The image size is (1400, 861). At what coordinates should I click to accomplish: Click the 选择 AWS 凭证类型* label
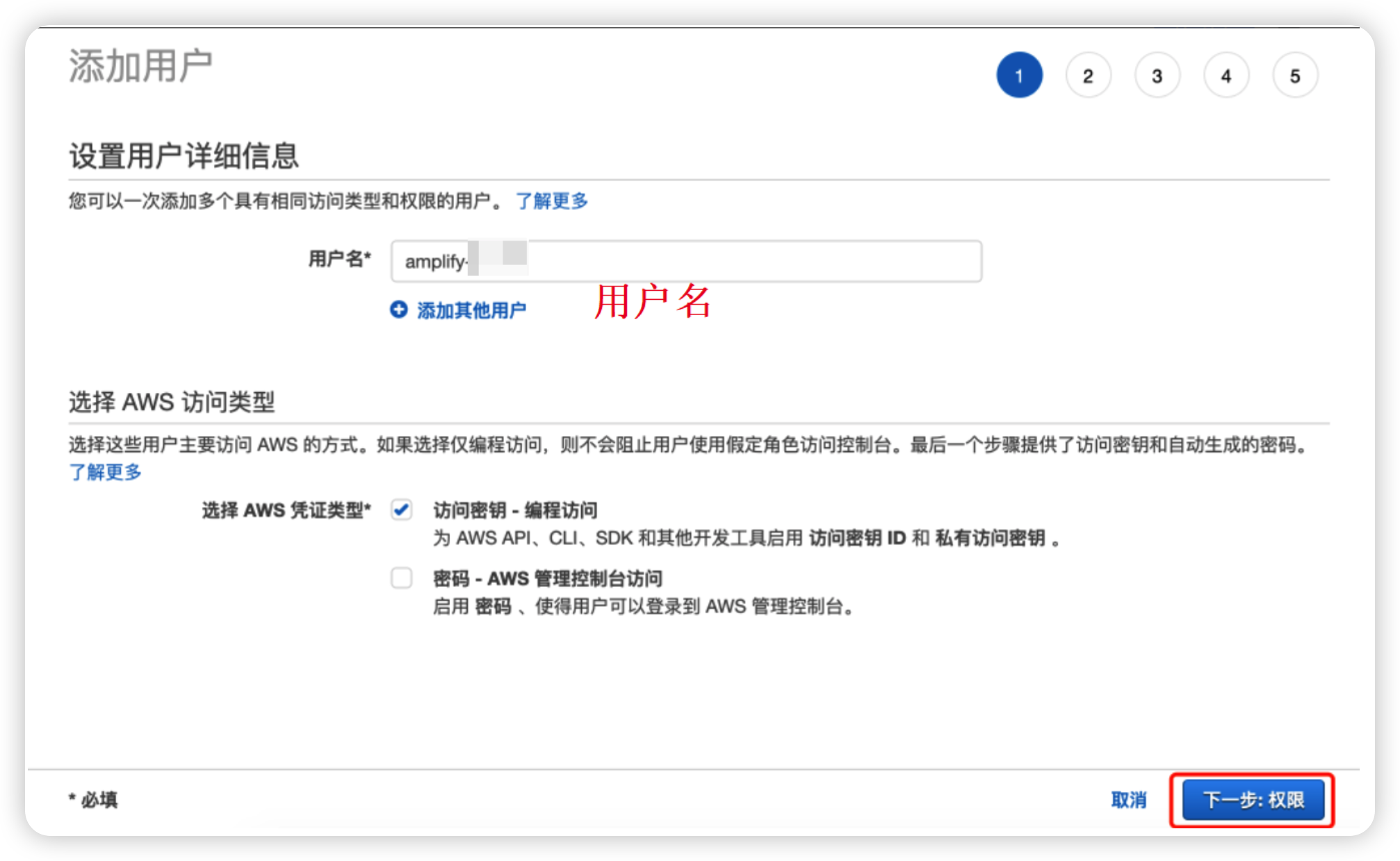click(x=286, y=510)
